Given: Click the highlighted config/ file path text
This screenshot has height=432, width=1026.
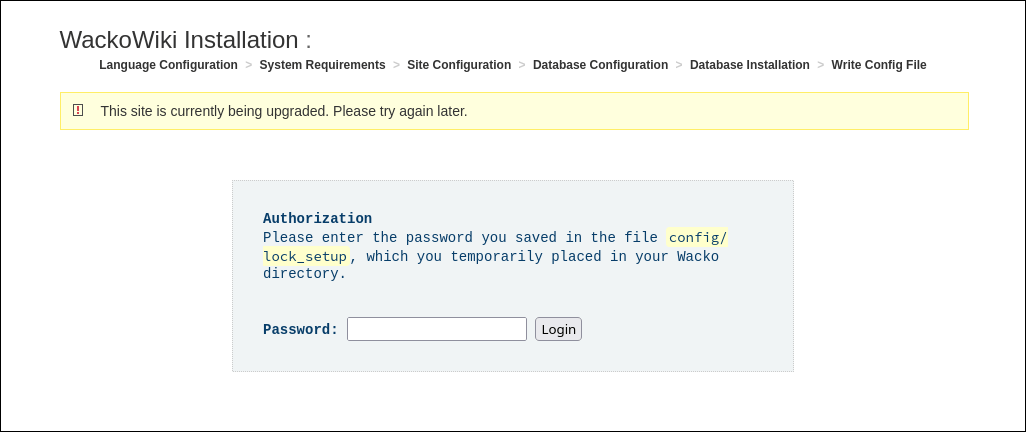Looking at the screenshot, I should click(698, 238).
